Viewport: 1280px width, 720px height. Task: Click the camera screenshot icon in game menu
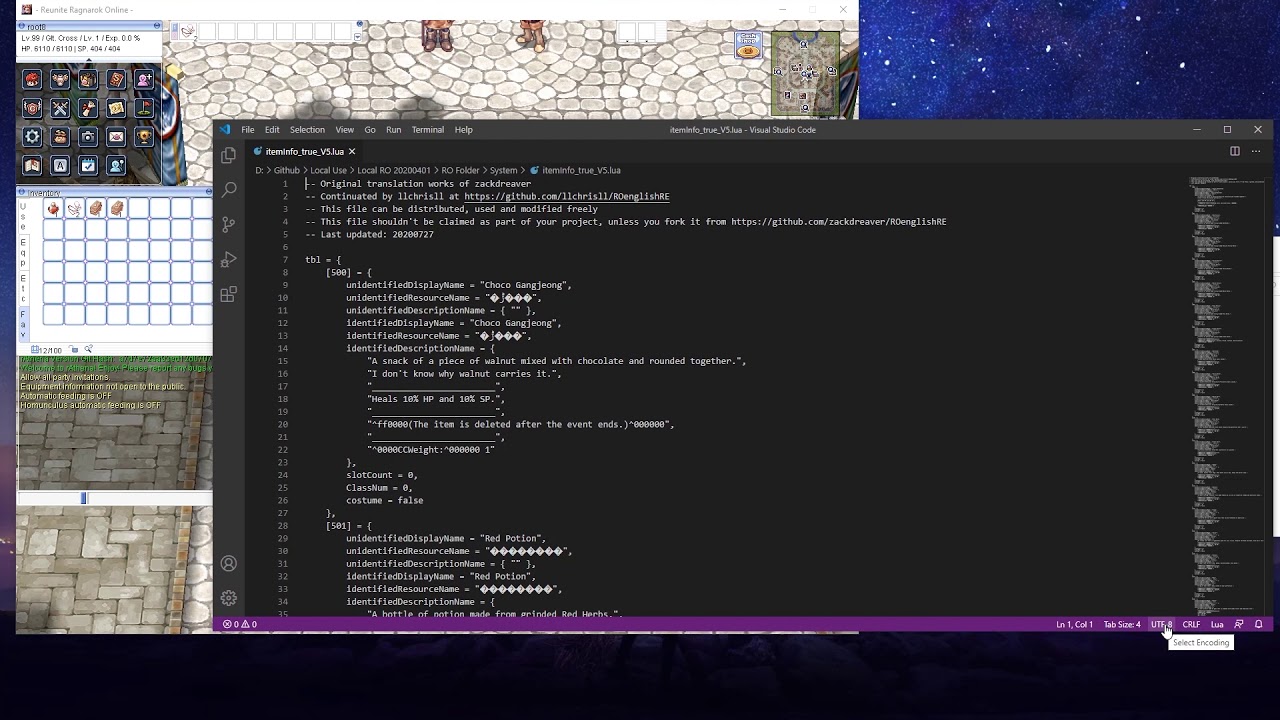point(88,137)
